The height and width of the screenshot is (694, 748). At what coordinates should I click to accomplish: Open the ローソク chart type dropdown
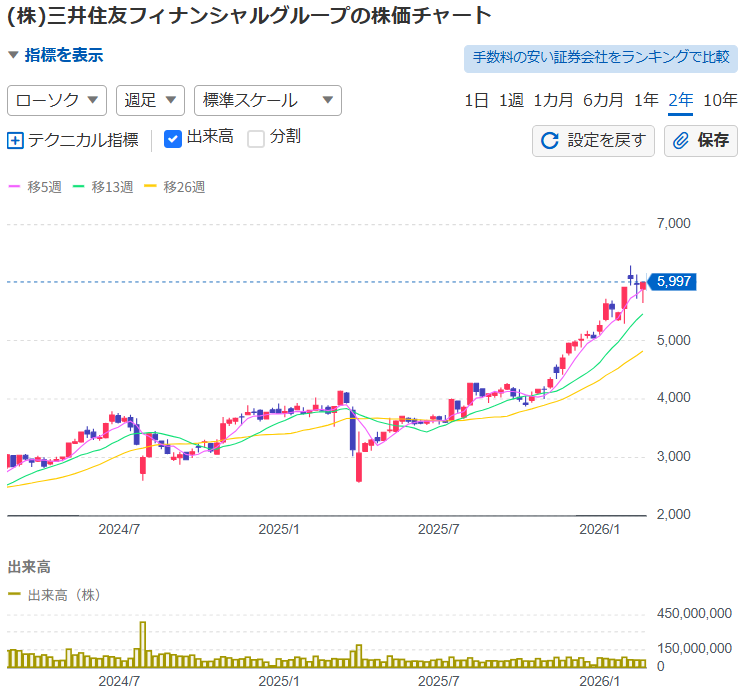coord(57,100)
